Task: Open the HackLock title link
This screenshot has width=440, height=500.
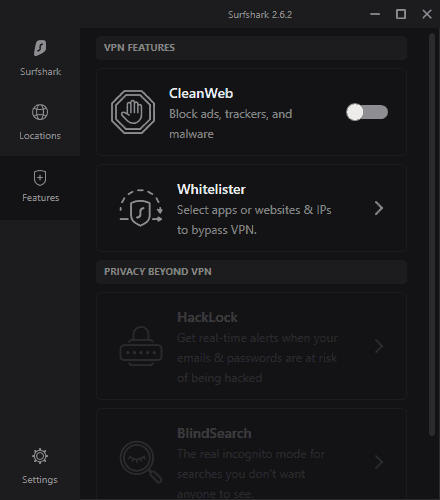Action: click(207, 317)
